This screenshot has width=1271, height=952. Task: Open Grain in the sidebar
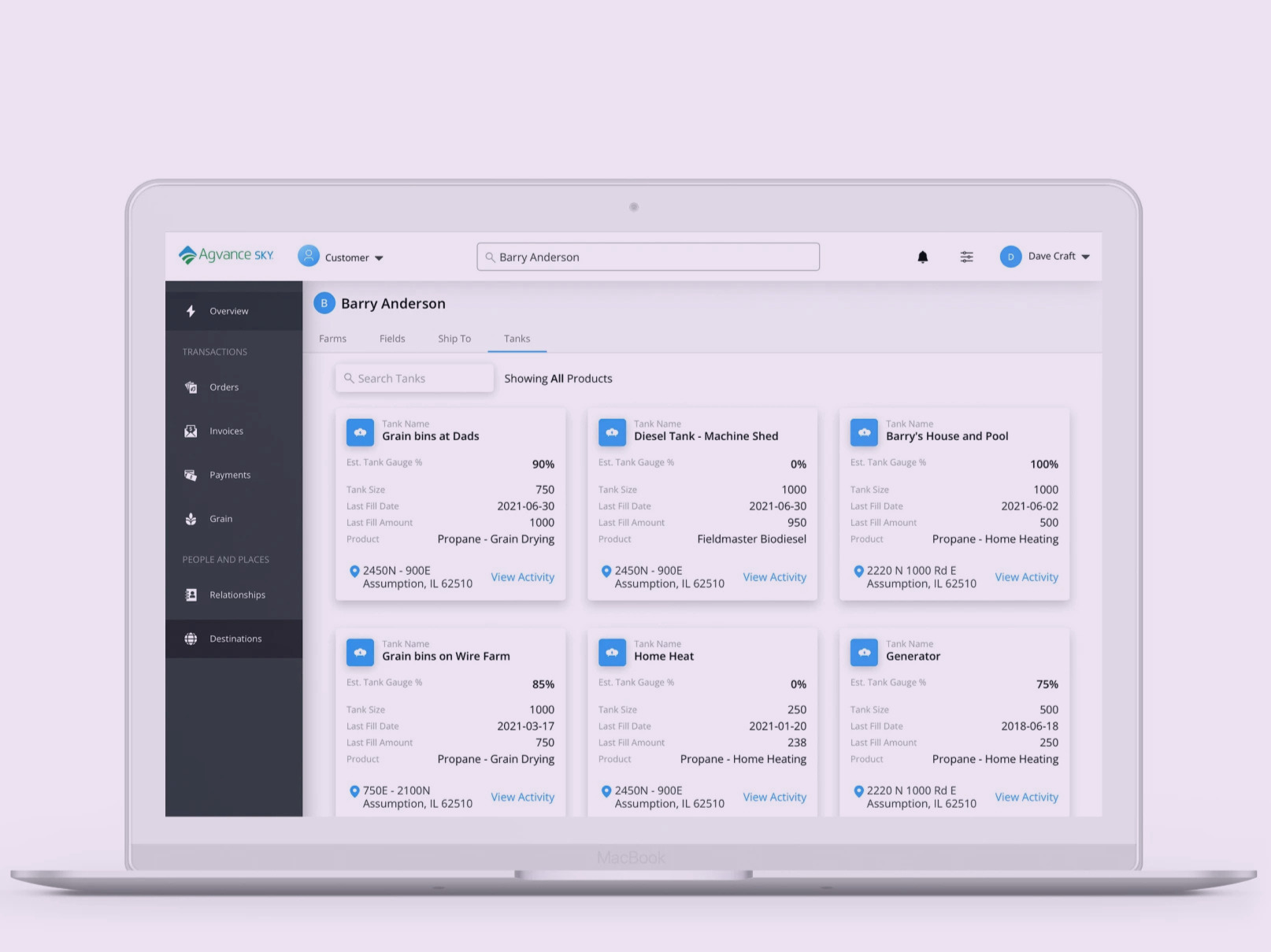click(x=234, y=519)
